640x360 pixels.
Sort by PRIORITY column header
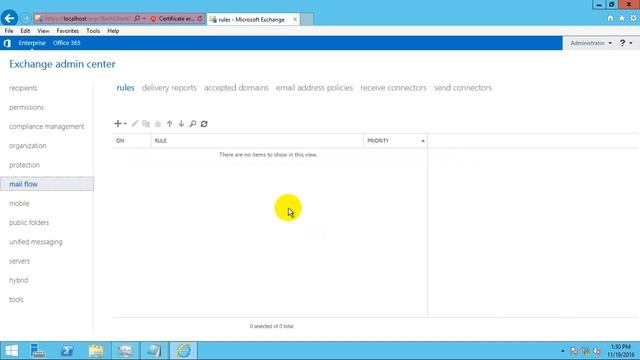pyautogui.click(x=395, y=141)
